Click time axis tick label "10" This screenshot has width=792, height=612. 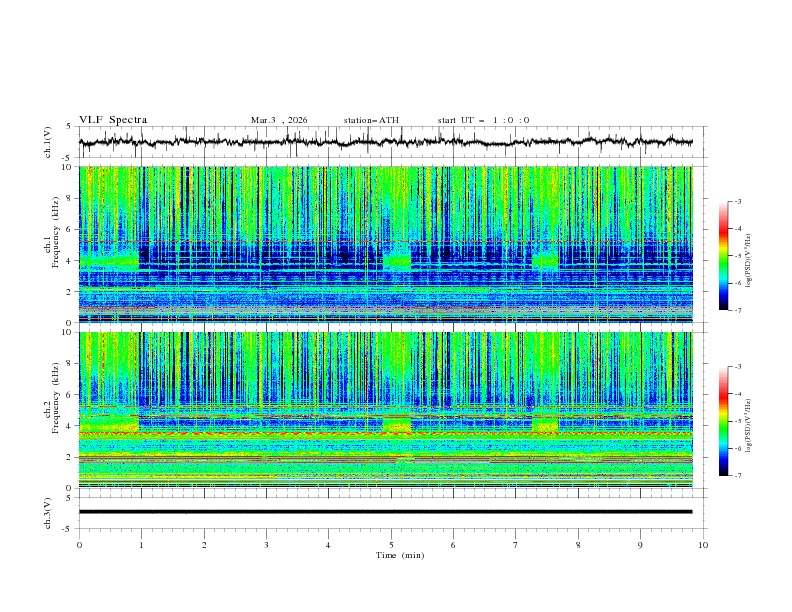[x=703, y=545]
